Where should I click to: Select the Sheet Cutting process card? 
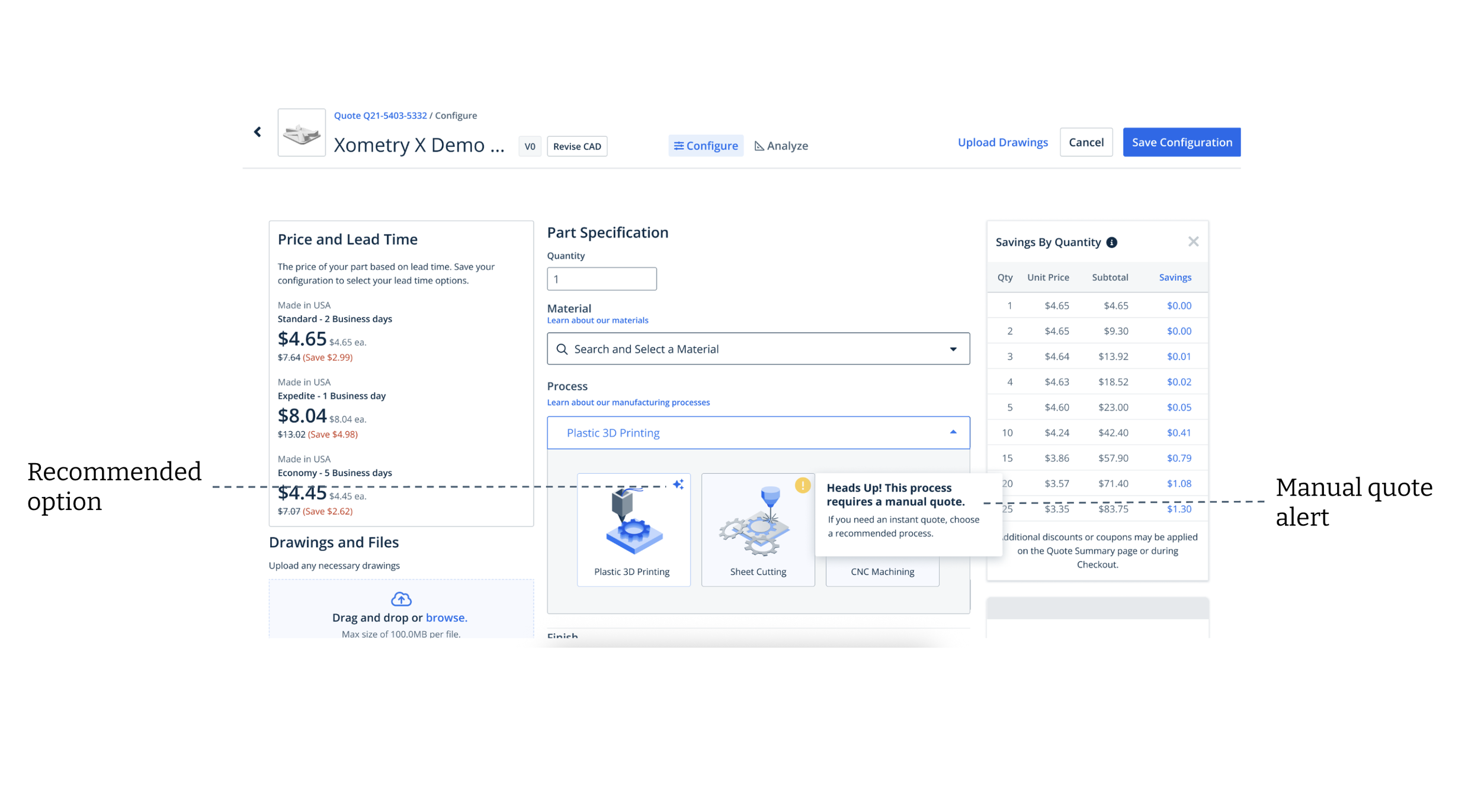pos(758,529)
